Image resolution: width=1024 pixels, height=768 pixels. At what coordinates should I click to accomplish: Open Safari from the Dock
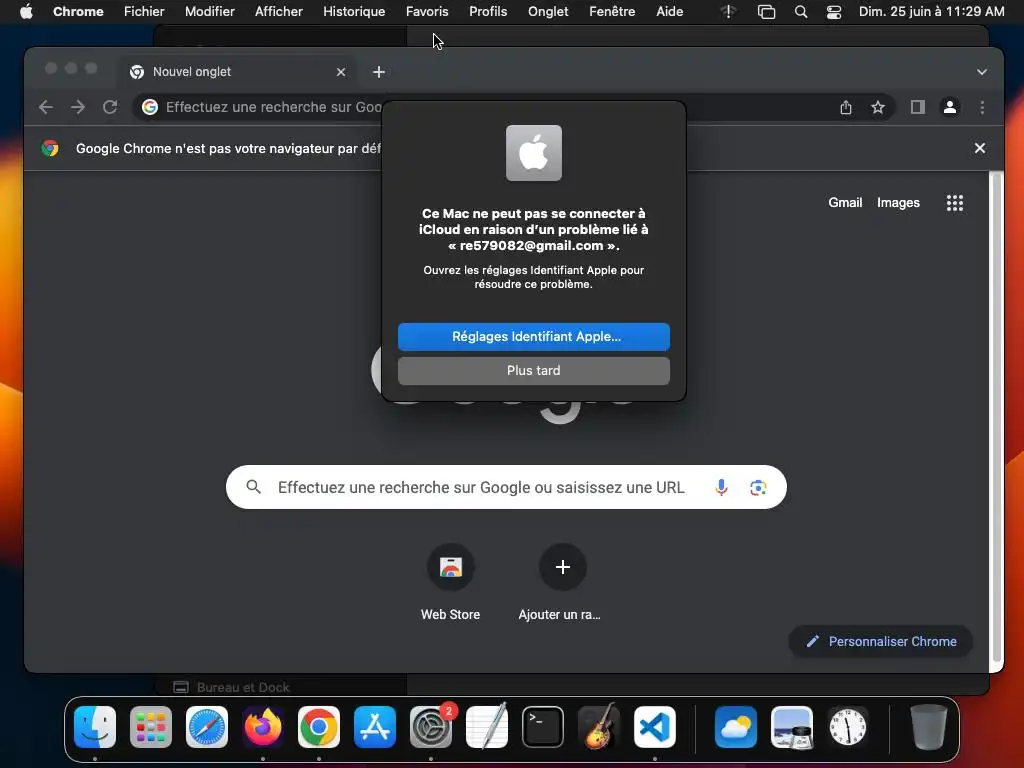(207, 727)
